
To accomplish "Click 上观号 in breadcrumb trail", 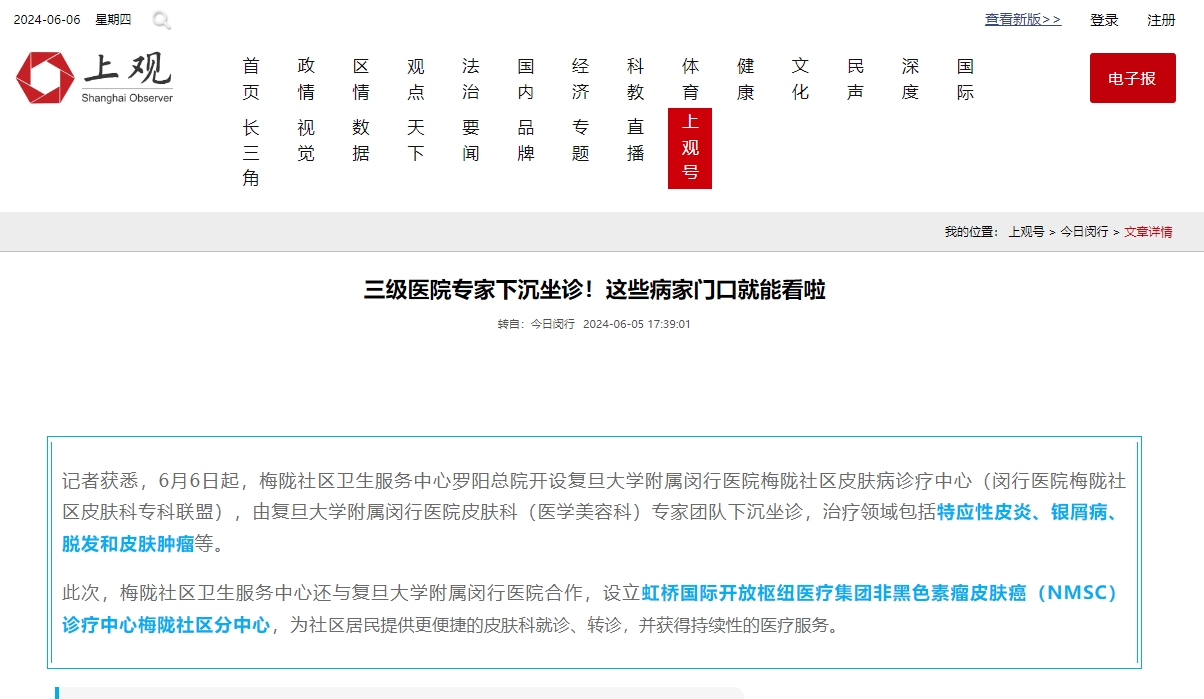I will coord(1025,232).
